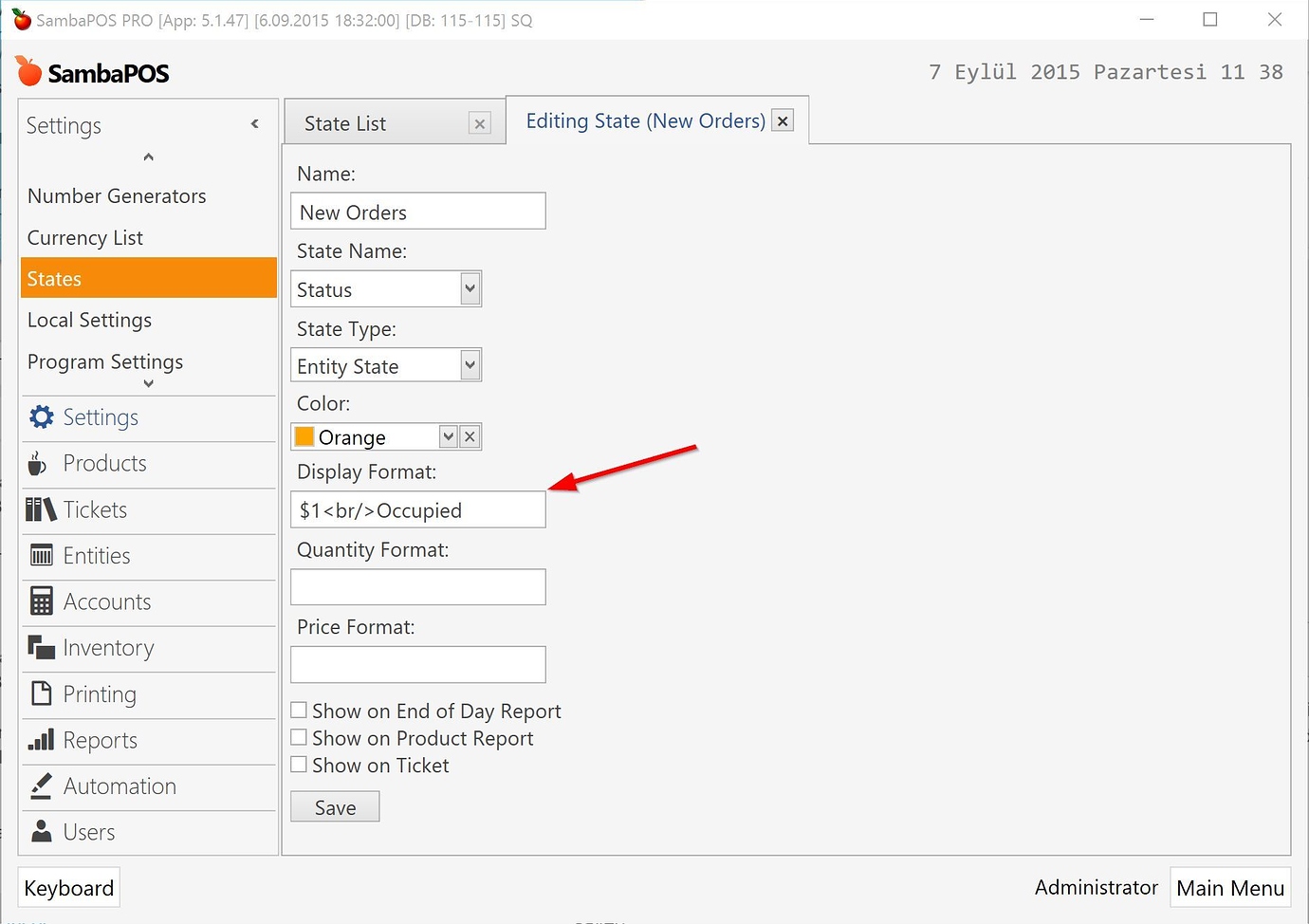Open the State Name dropdown
1309x924 pixels.
point(470,288)
